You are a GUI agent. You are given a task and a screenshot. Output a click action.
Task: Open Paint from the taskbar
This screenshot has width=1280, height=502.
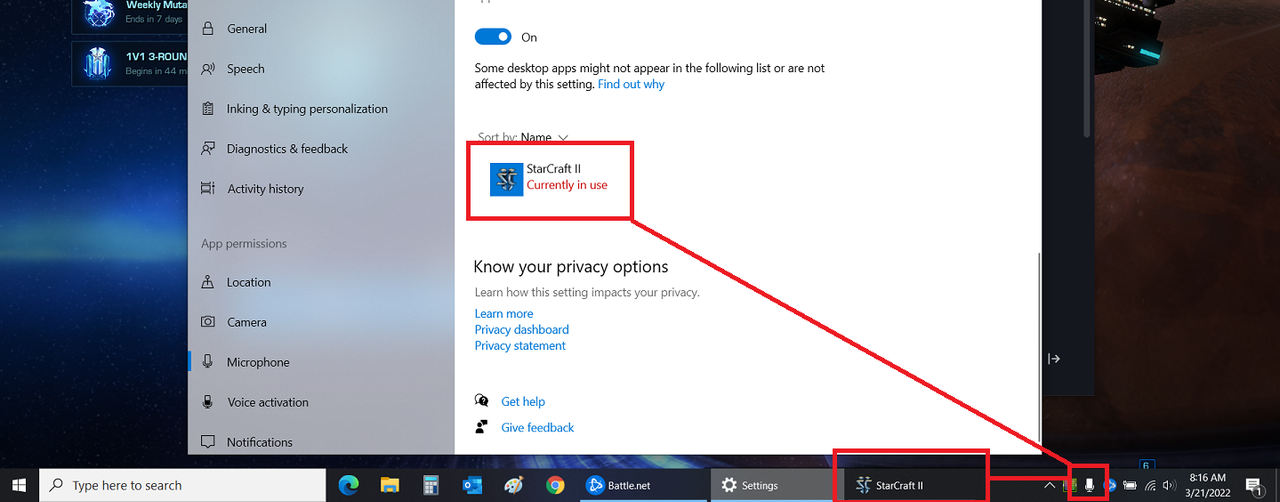coord(514,485)
